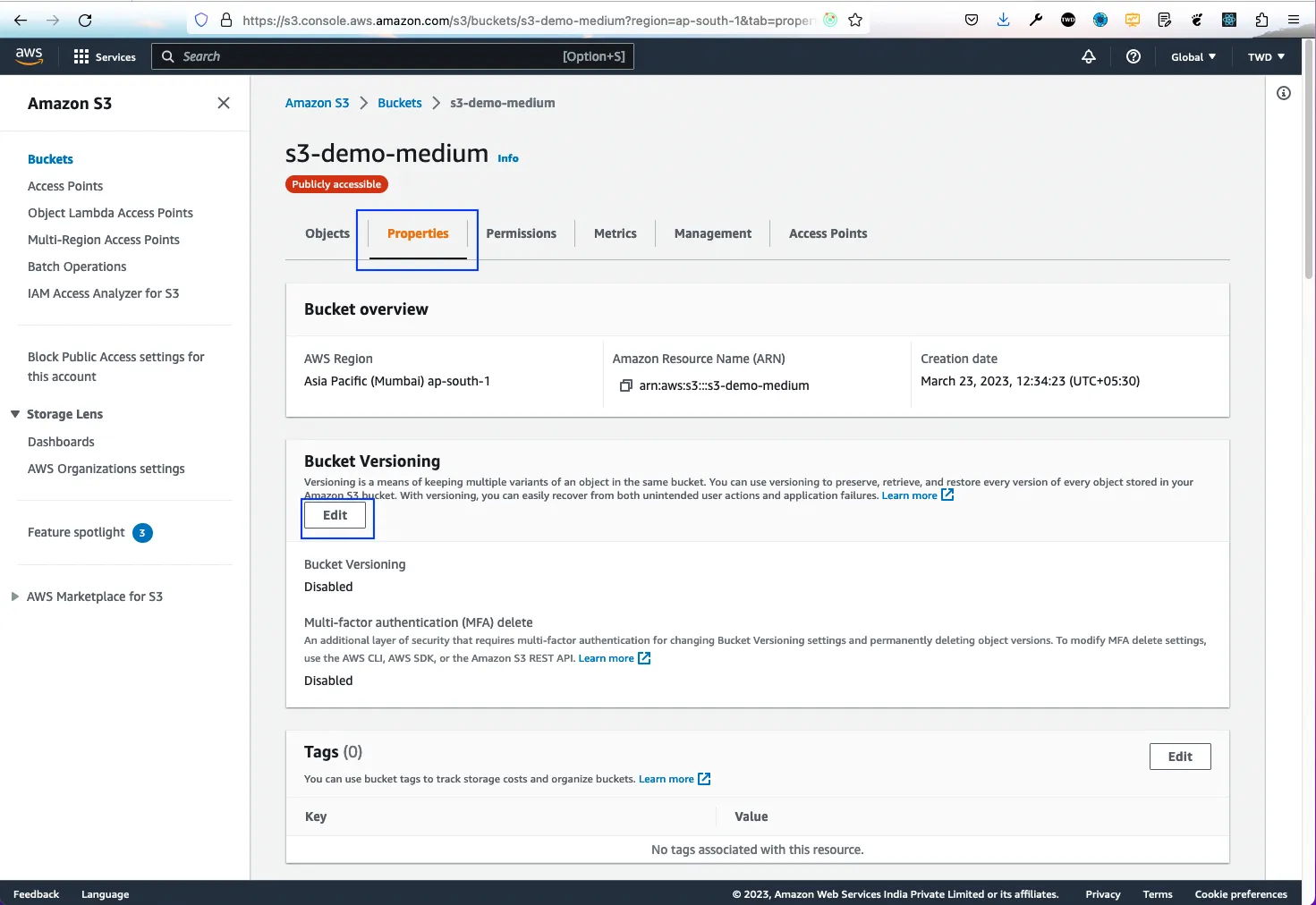Open Batch Operations in the sidebar
1316x905 pixels.
coord(77,266)
